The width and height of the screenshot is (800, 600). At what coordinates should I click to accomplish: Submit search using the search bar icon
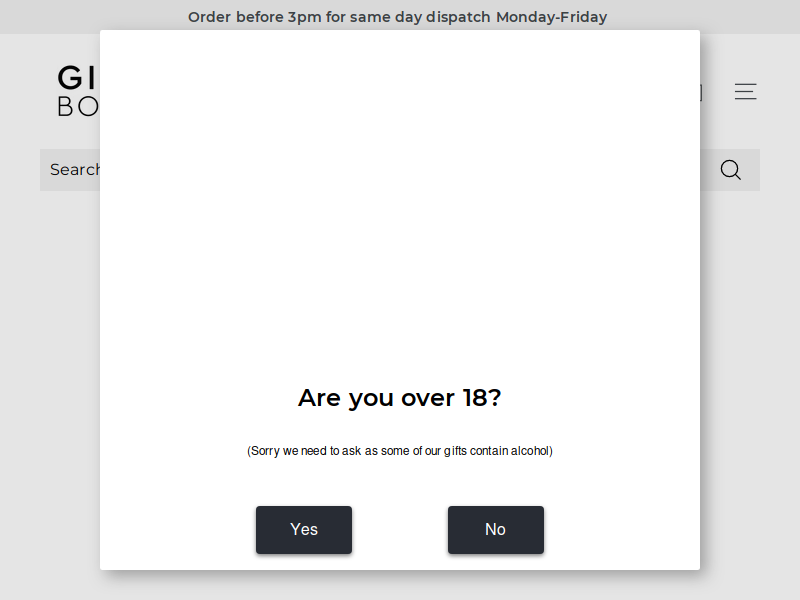click(731, 170)
